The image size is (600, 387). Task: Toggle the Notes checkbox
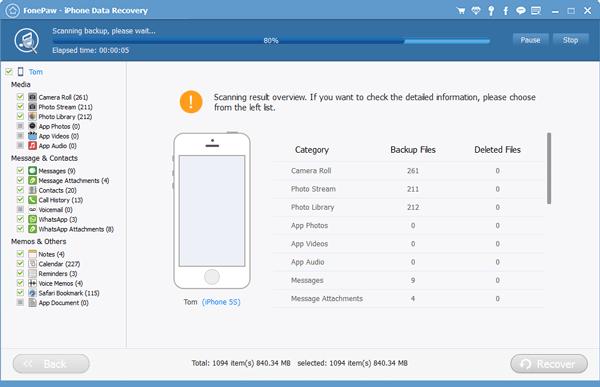click(20, 254)
